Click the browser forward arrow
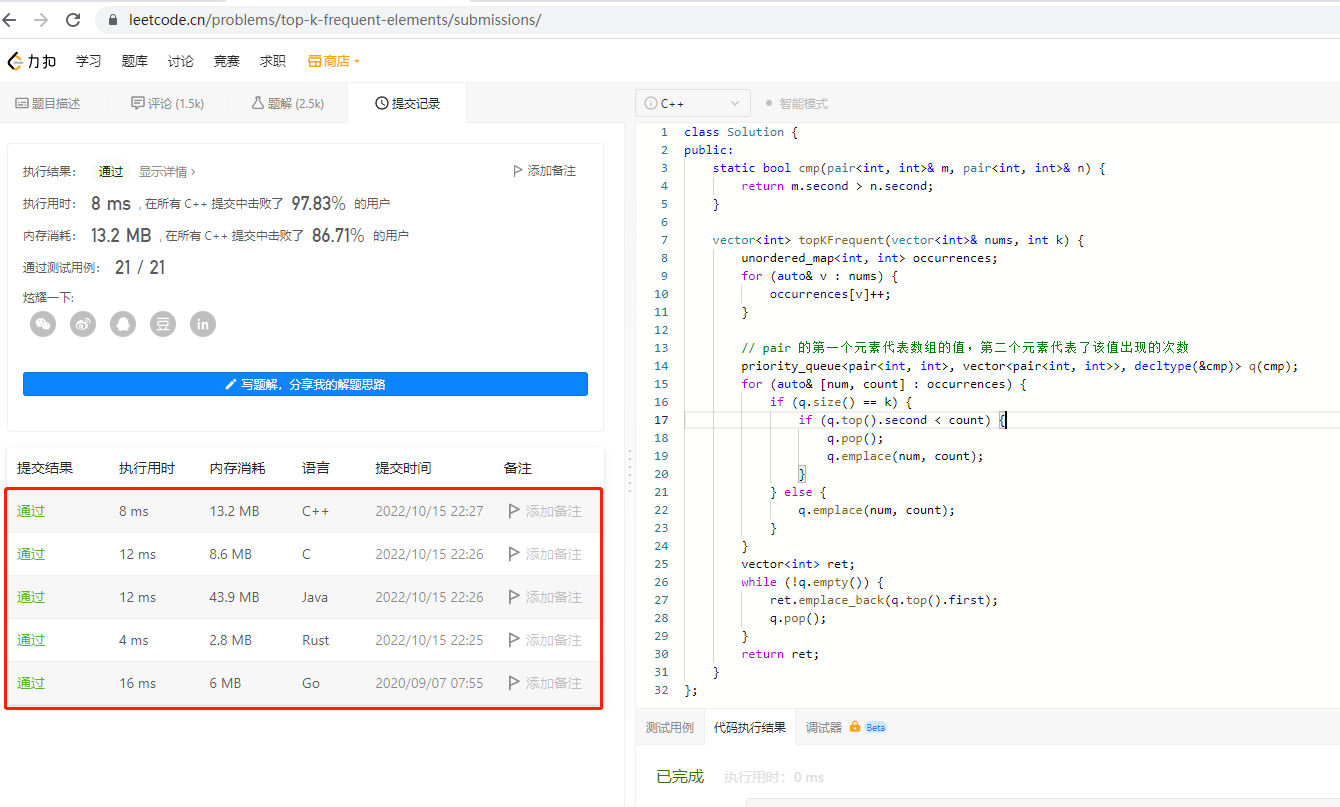This screenshot has width=1340, height=807. tap(41, 19)
